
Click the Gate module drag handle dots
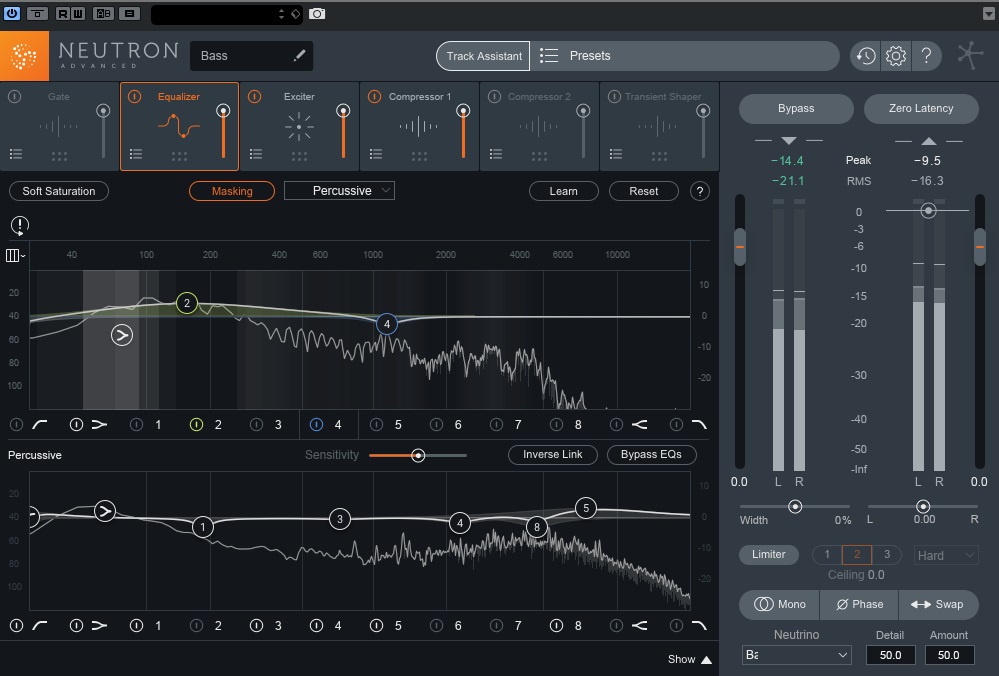pos(59,155)
